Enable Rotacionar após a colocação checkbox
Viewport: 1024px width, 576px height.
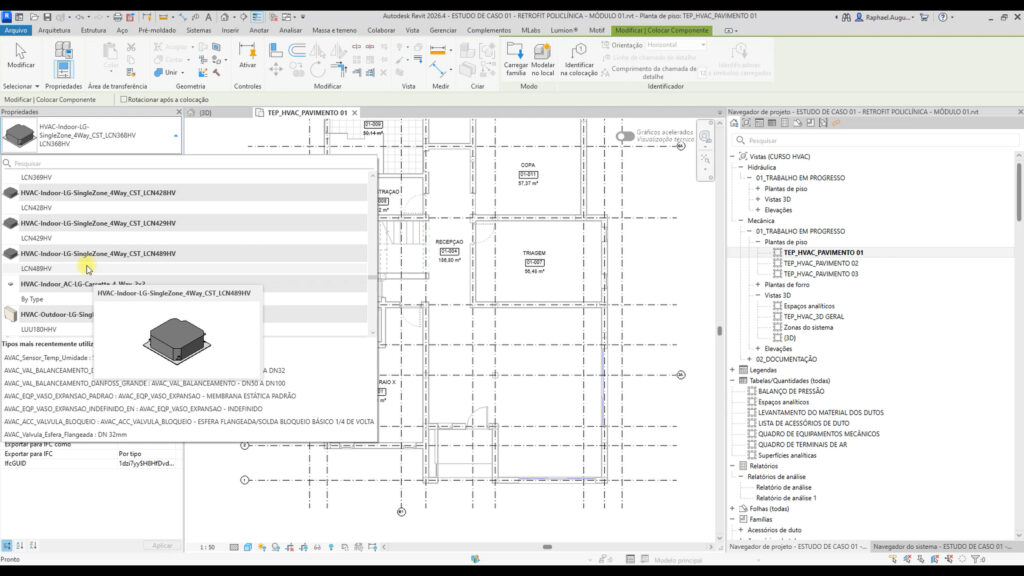point(123,99)
